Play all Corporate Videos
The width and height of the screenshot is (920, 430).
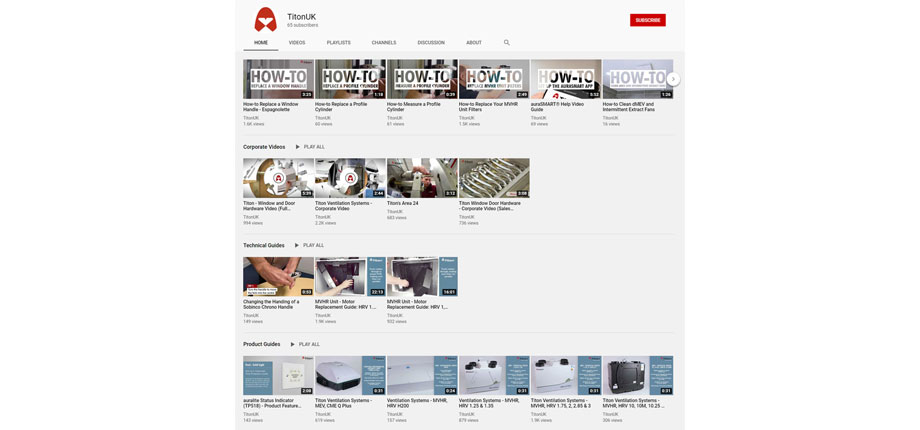coord(309,147)
